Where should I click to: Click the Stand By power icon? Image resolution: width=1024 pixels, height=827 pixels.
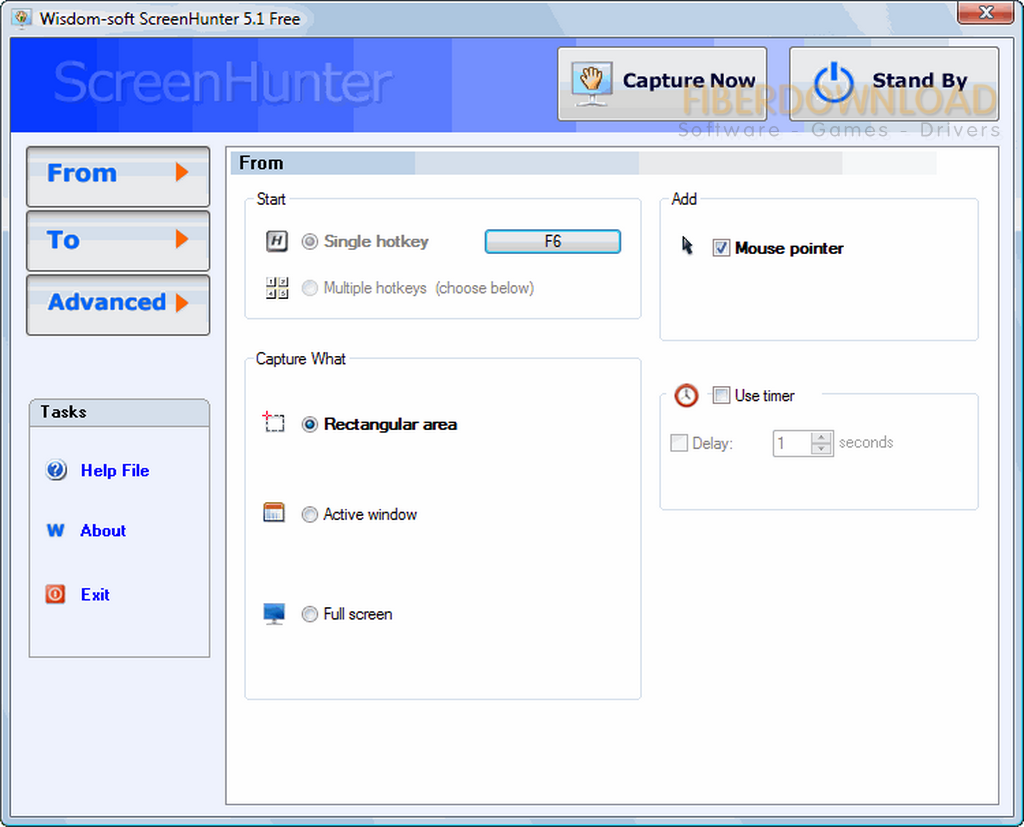834,83
